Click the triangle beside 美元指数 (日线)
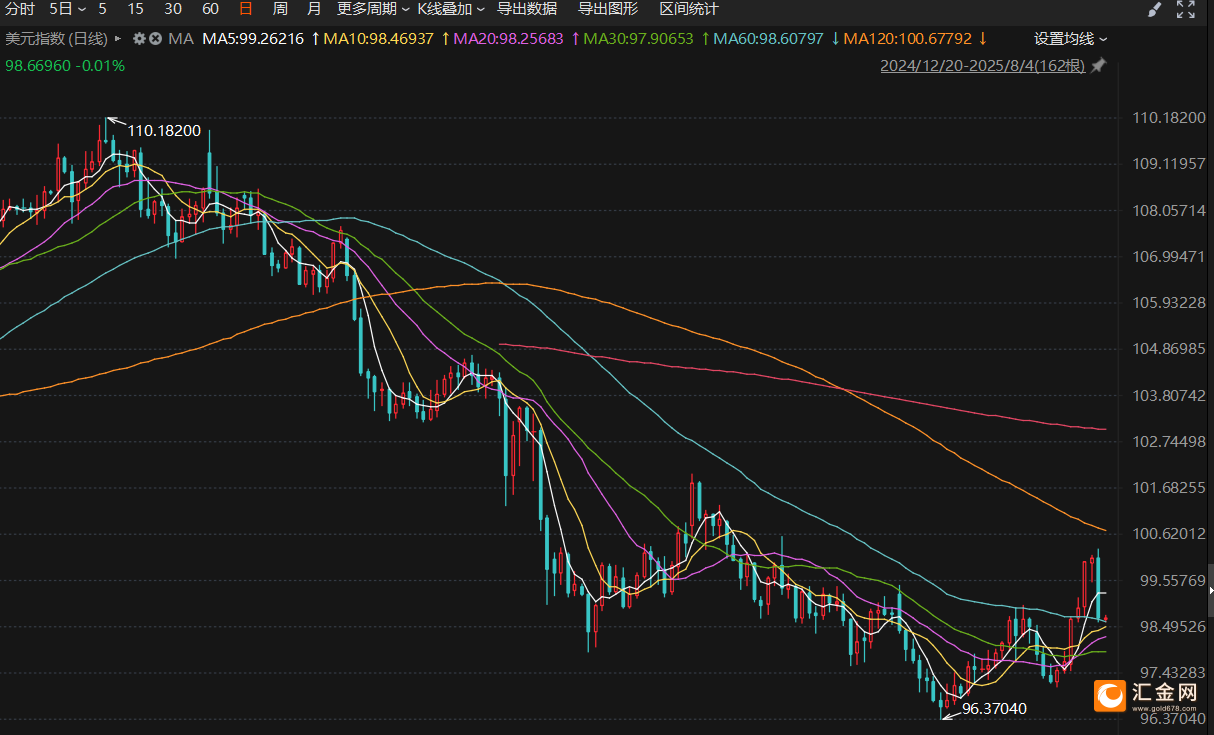 119,39
